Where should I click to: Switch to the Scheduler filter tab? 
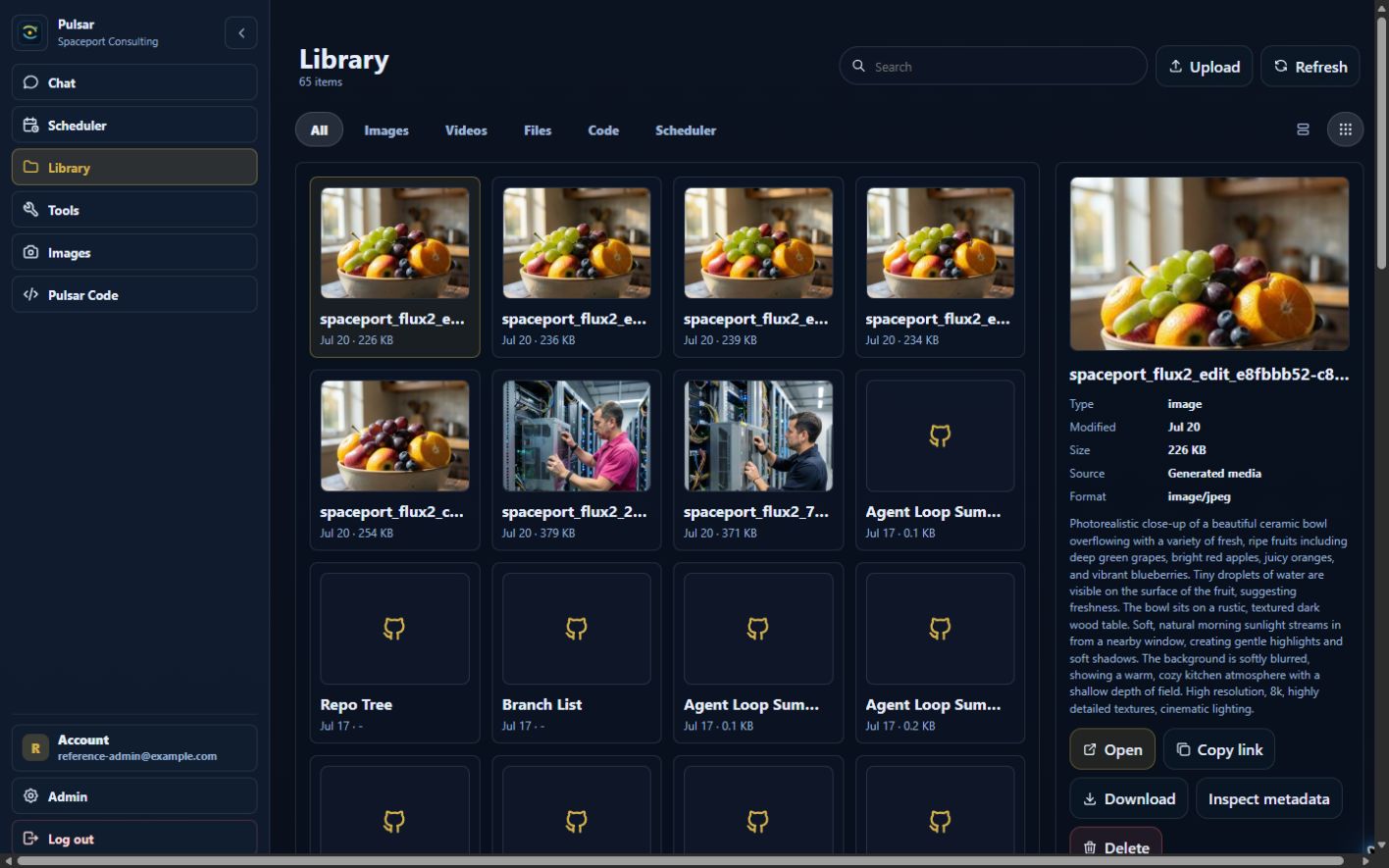(686, 129)
